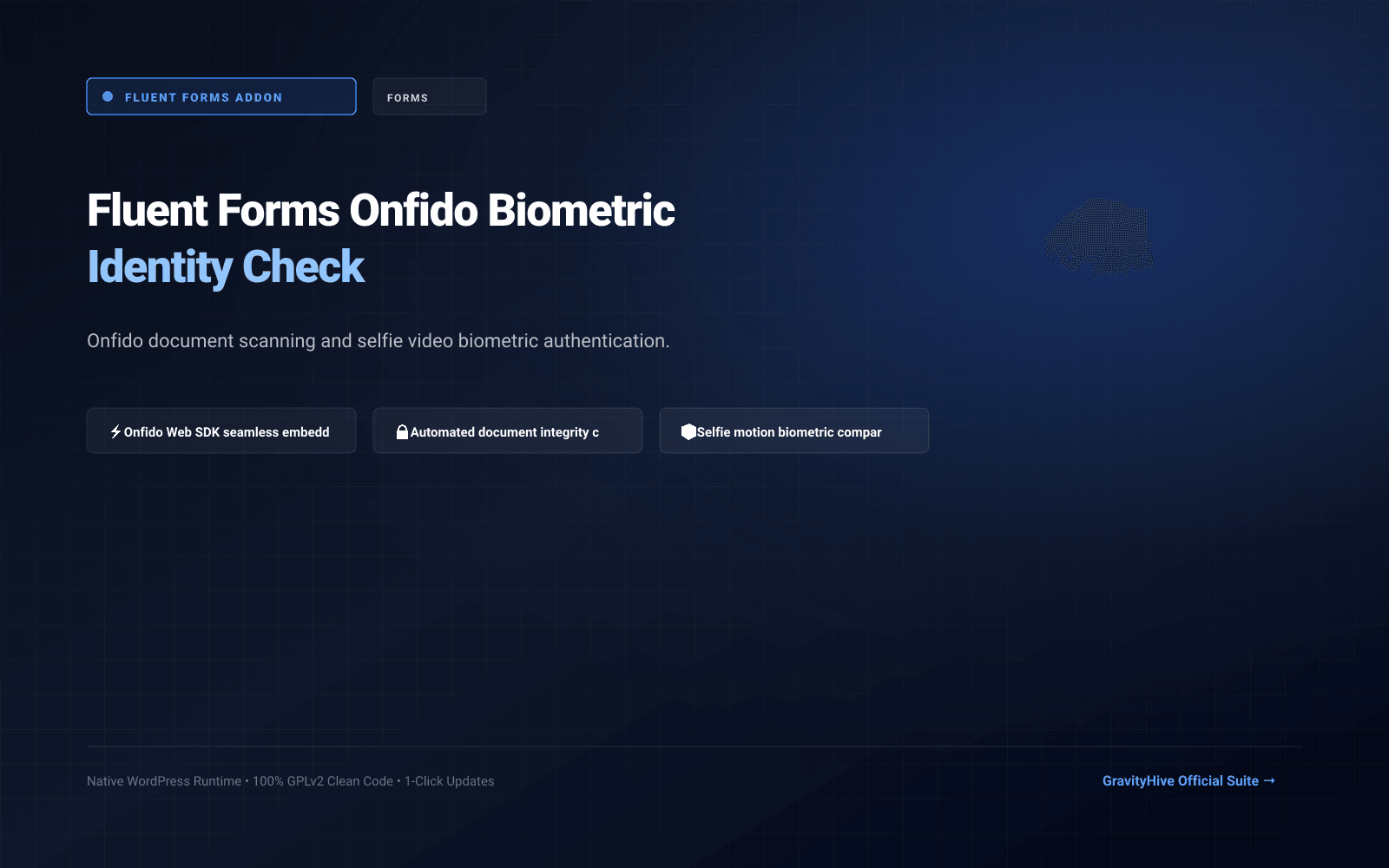The width and height of the screenshot is (1389, 868).
Task: Click the 1-Click Updates footer text
Action: (x=450, y=781)
